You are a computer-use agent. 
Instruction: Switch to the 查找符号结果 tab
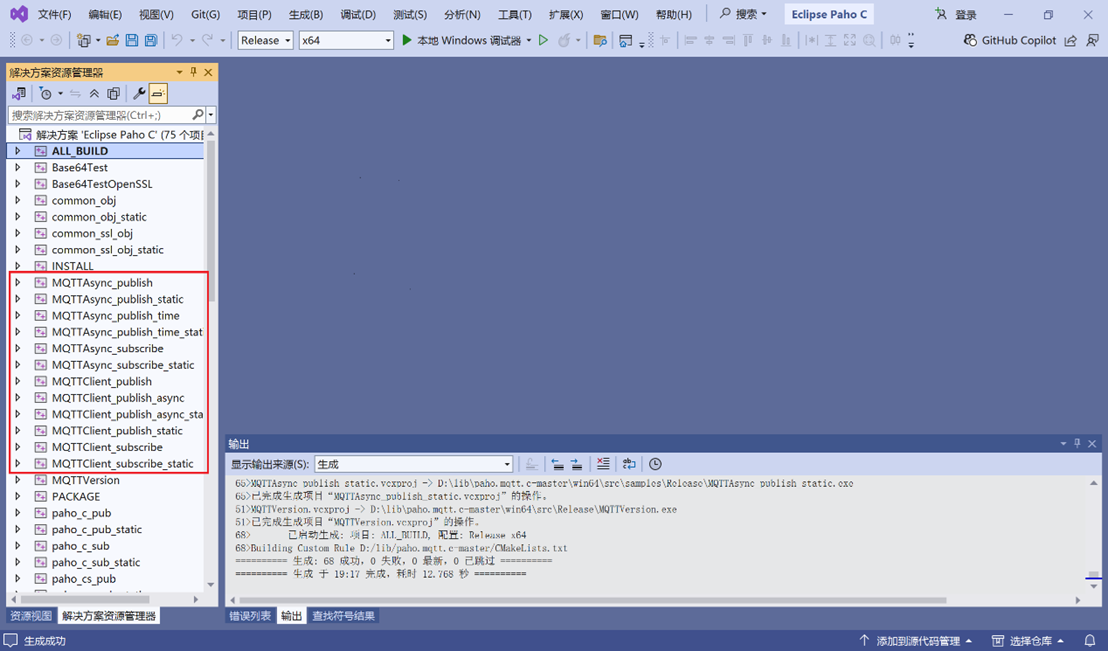click(x=343, y=616)
